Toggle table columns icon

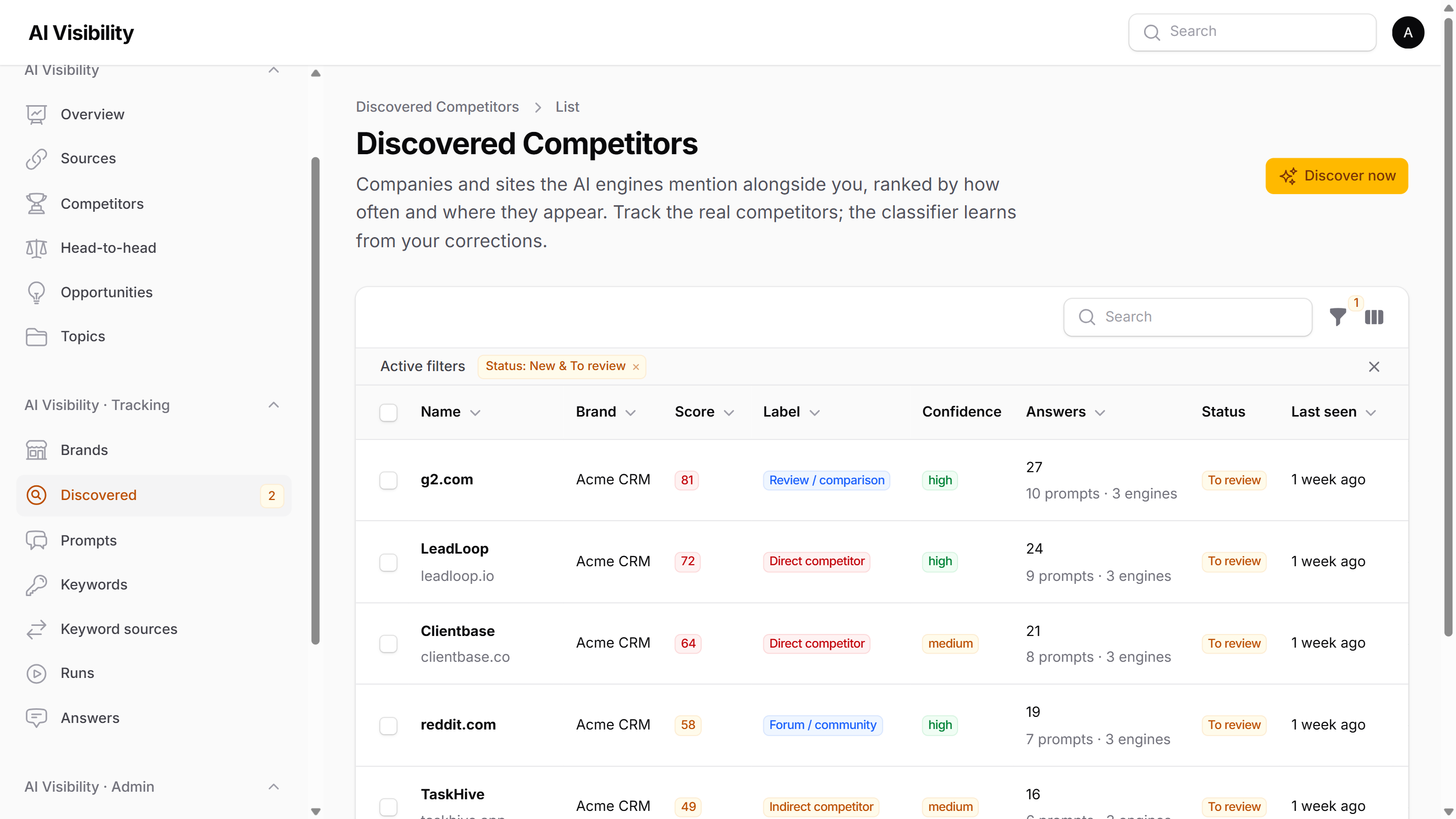pos(1374,317)
